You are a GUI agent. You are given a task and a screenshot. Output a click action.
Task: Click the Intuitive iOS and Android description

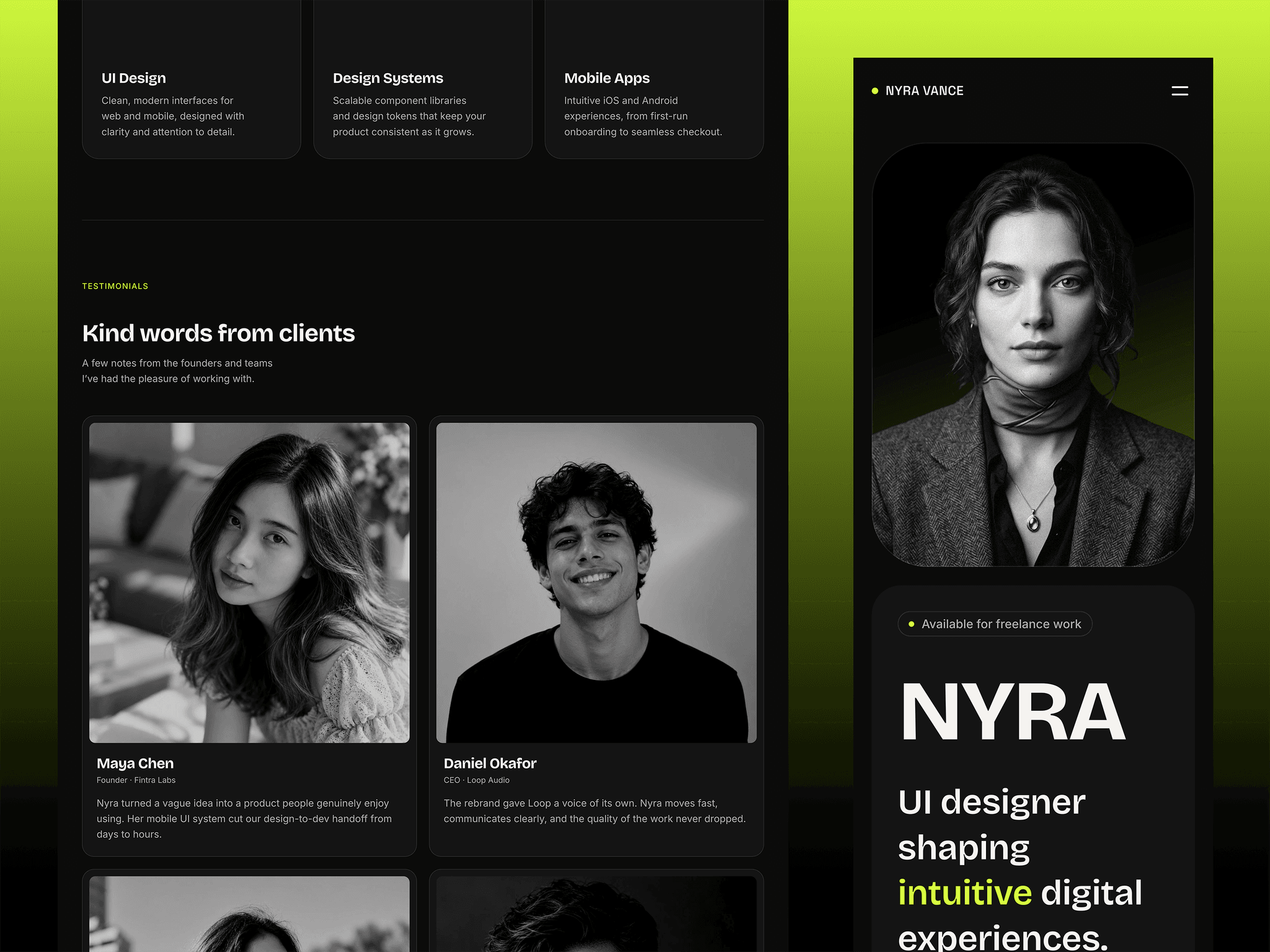(643, 116)
